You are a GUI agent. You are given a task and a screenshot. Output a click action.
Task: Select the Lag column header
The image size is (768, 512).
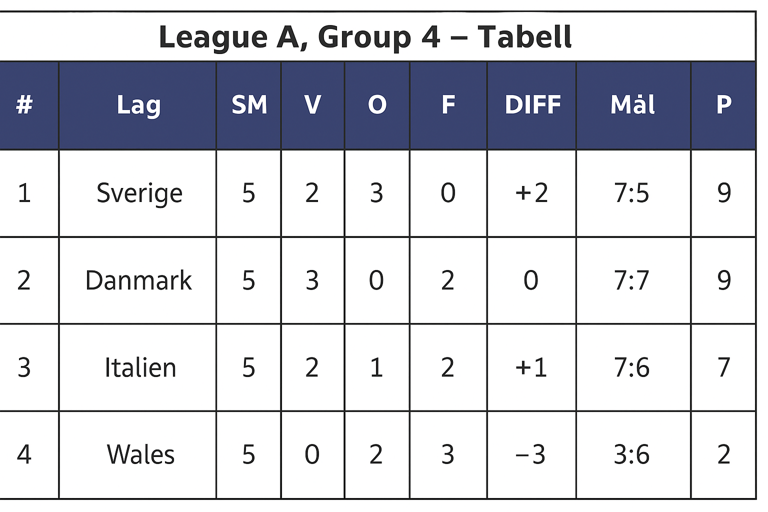[x=138, y=105]
